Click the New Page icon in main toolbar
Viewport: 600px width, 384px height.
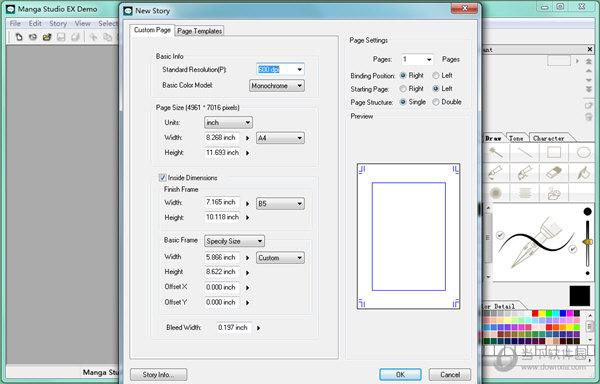[19, 37]
